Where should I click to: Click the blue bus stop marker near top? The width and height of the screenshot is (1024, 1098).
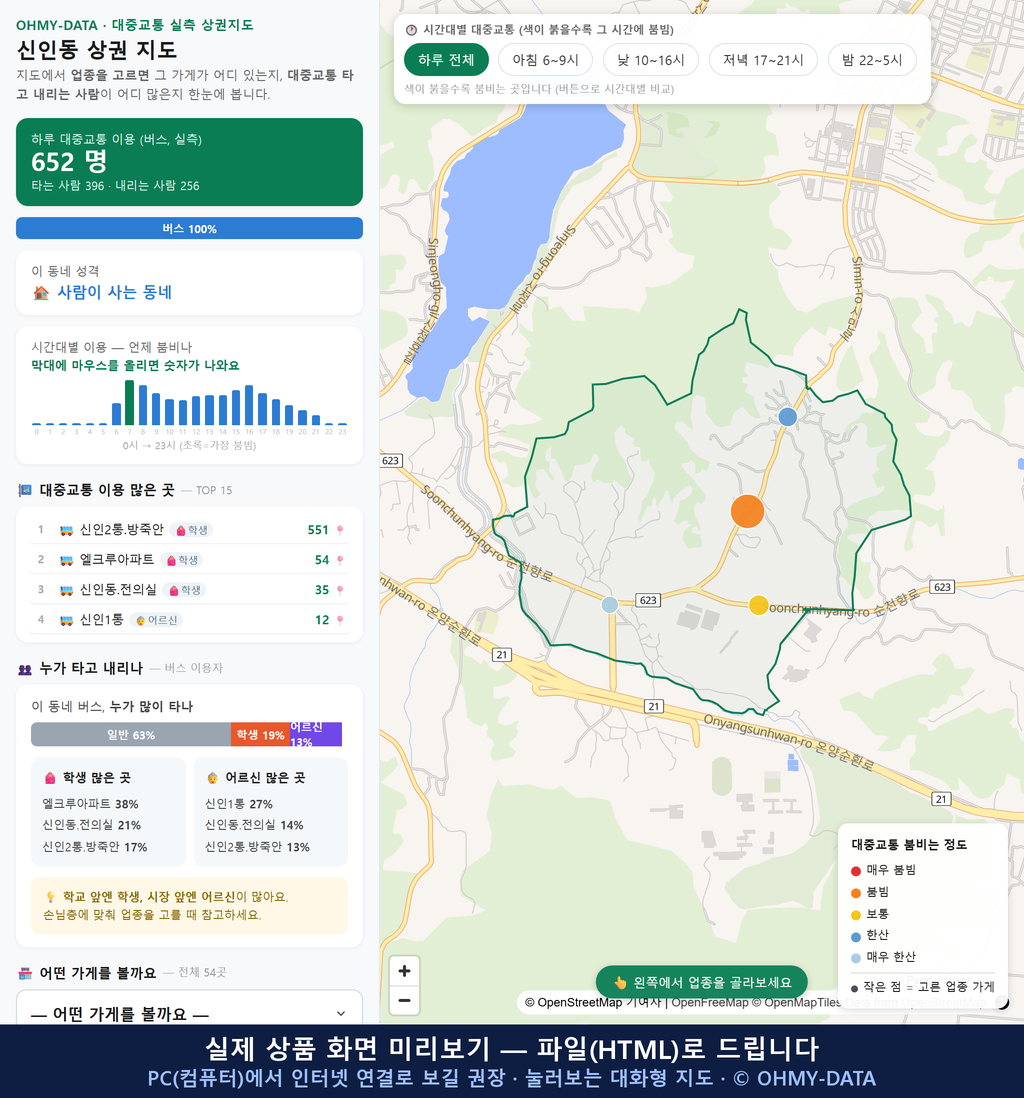coord(788,417)
